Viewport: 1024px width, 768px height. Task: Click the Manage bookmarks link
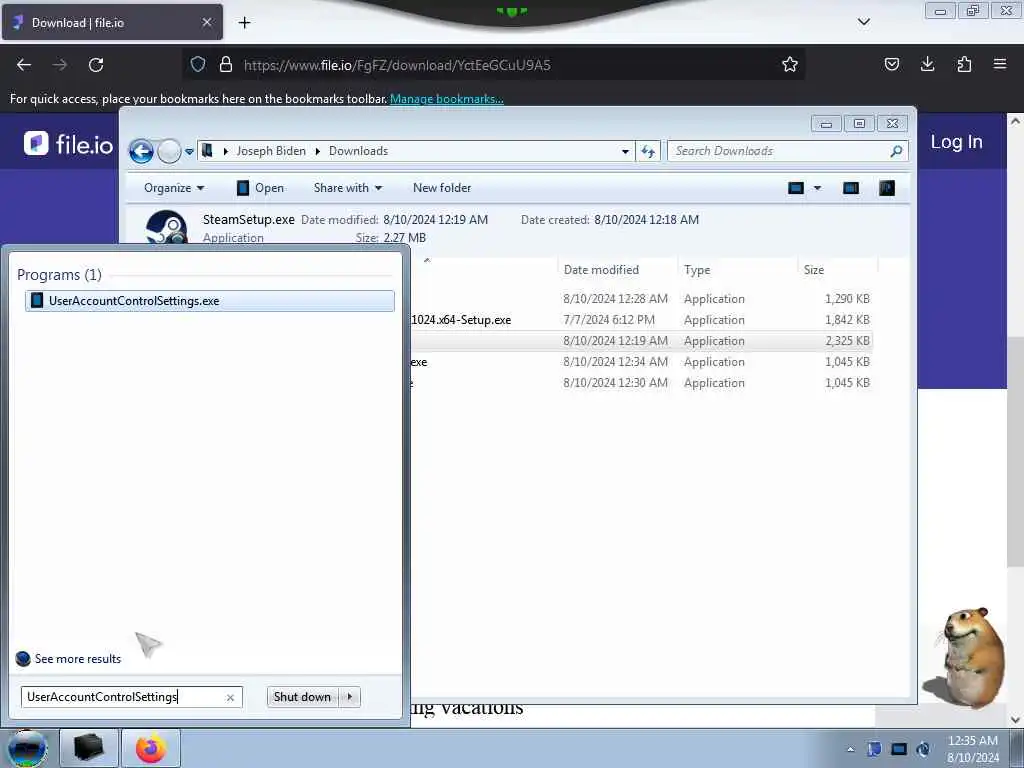447,99
